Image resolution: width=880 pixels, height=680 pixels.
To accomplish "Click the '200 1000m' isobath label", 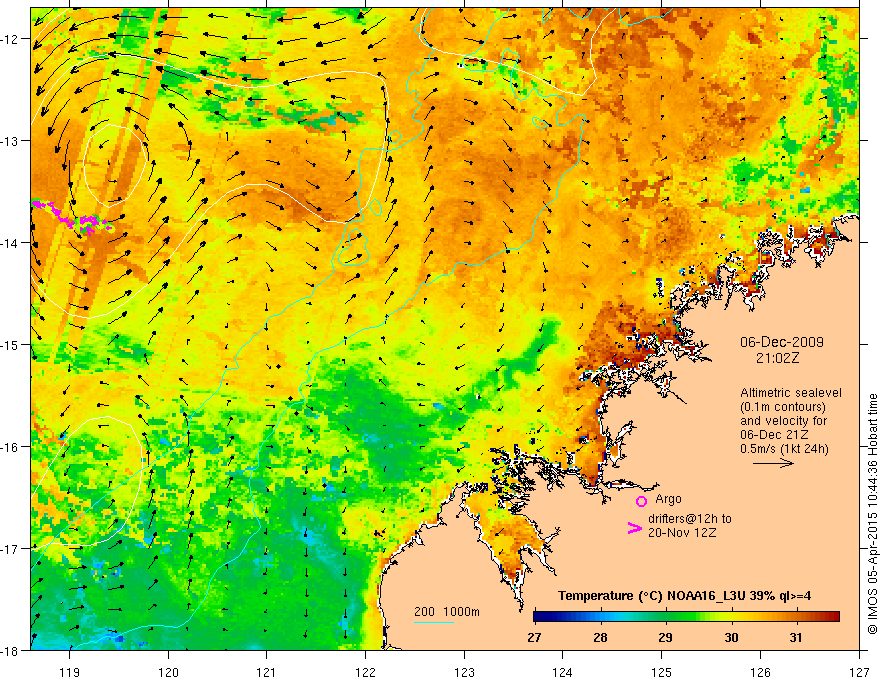I will (x=447, y=612).
